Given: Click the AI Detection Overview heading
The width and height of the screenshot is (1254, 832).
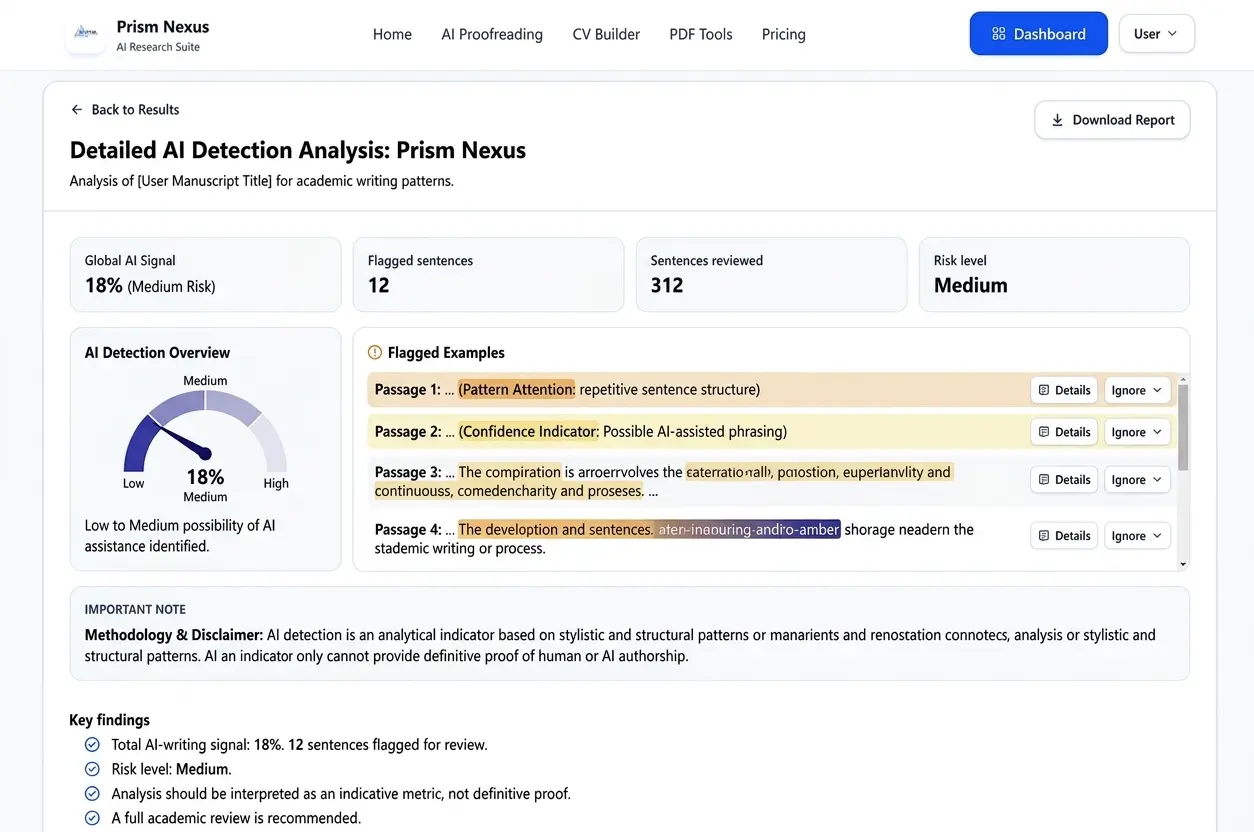Looking at the screenshot, I should [x=157, y=353].
